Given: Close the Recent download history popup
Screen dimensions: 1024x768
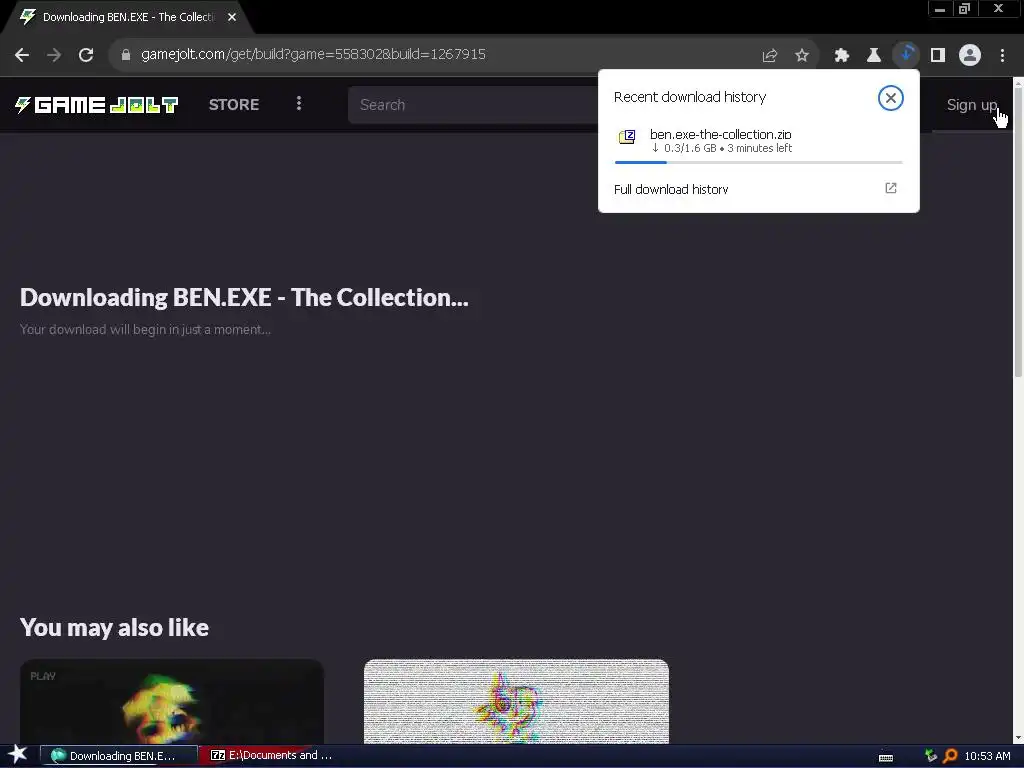Looking at the screenshot, I should (x=890, y=98).
